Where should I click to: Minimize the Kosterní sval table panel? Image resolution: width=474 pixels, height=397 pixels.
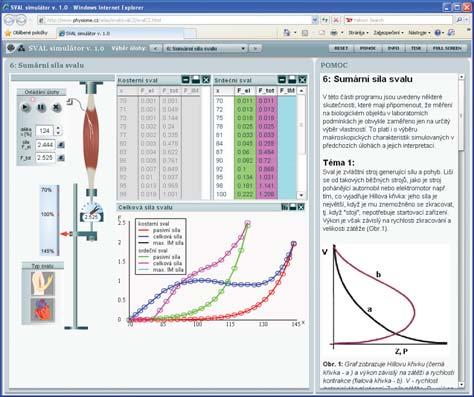[x=186, y=80]
